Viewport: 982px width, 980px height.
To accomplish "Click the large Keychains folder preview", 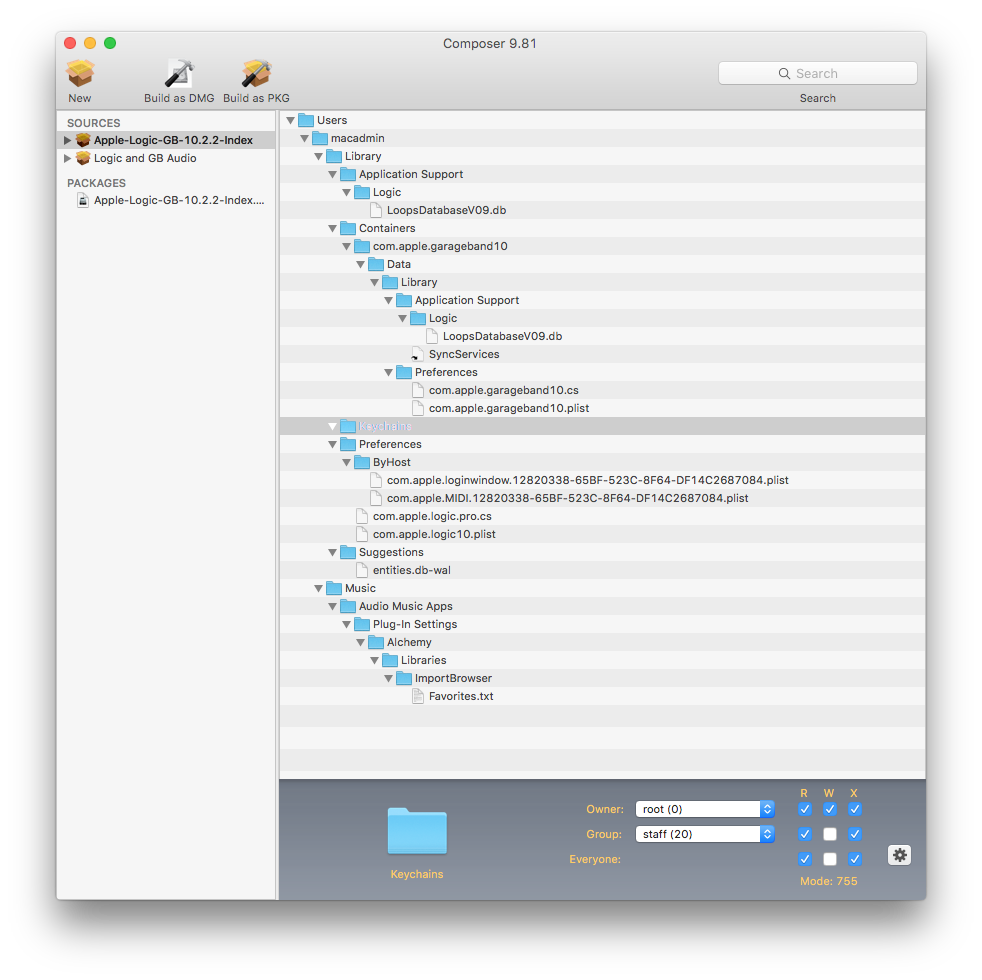I will pyautogui.click(x=417, y=831).
